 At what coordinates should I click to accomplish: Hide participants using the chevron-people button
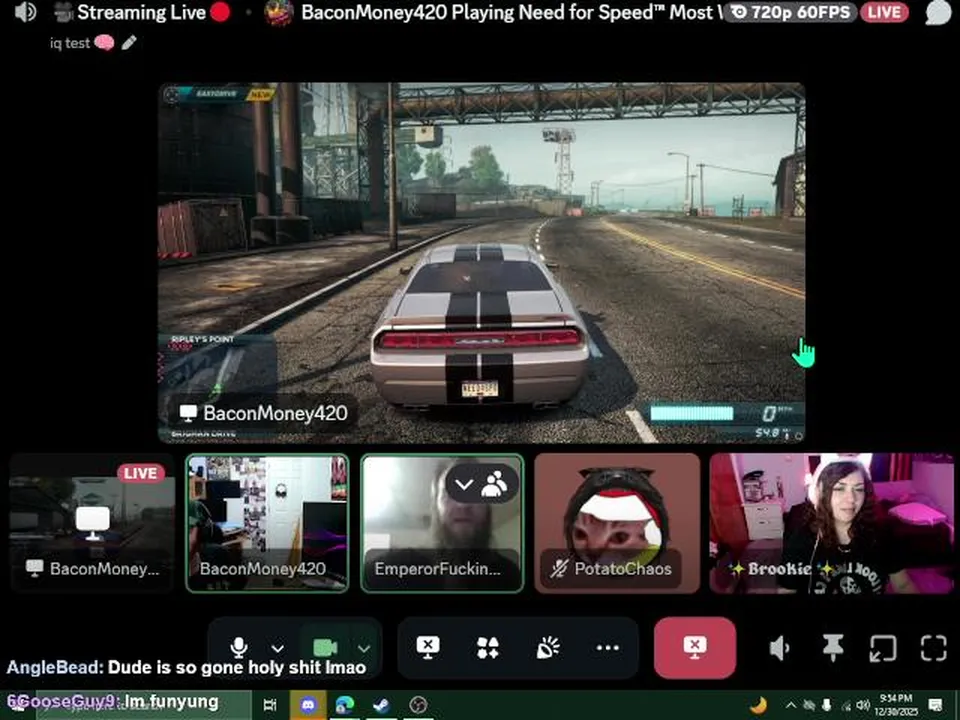click(482, 484)
